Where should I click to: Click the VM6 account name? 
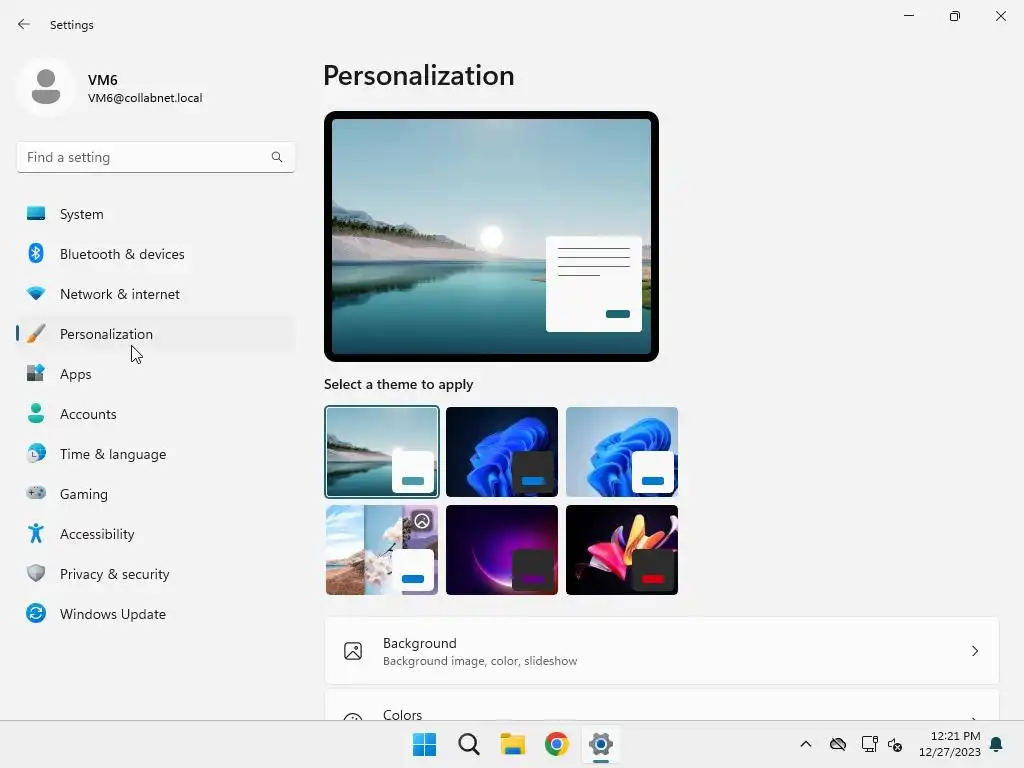(x=103, y=80)
